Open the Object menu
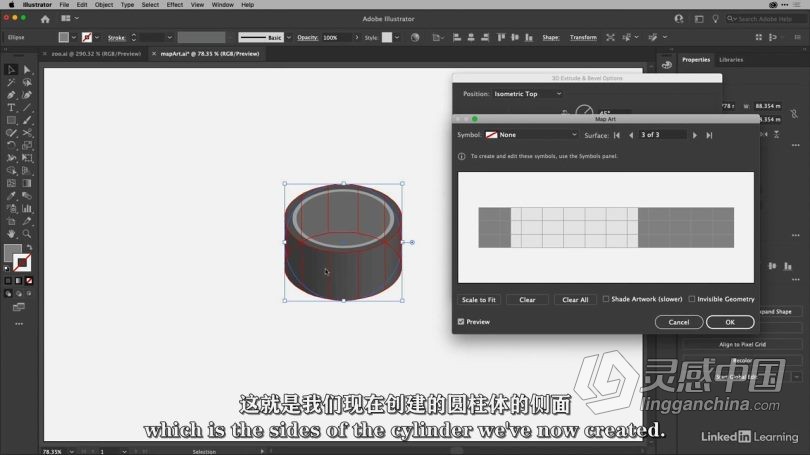The image size is (810, 455). (104, 5)
